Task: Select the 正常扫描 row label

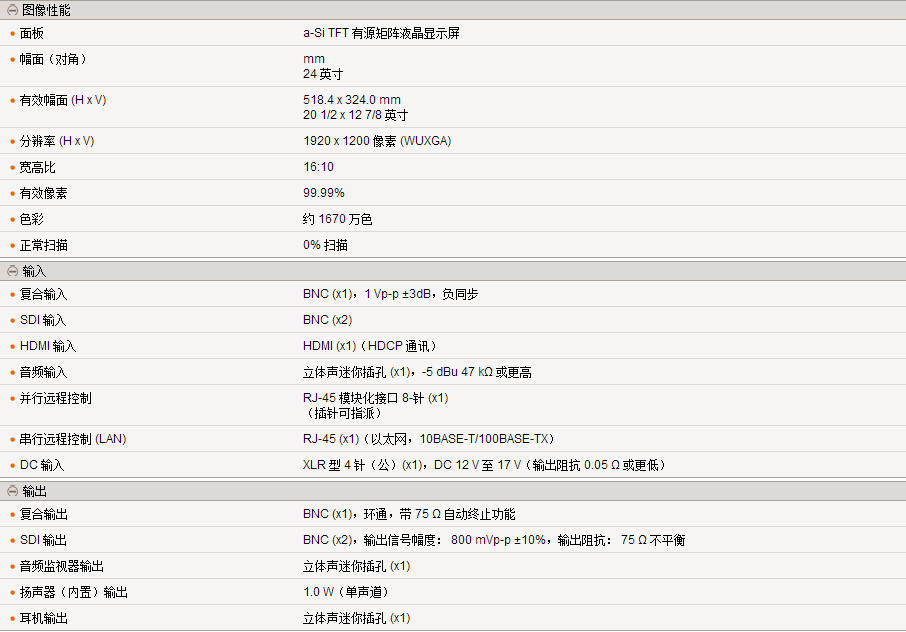Action: [x=44, y=245]
